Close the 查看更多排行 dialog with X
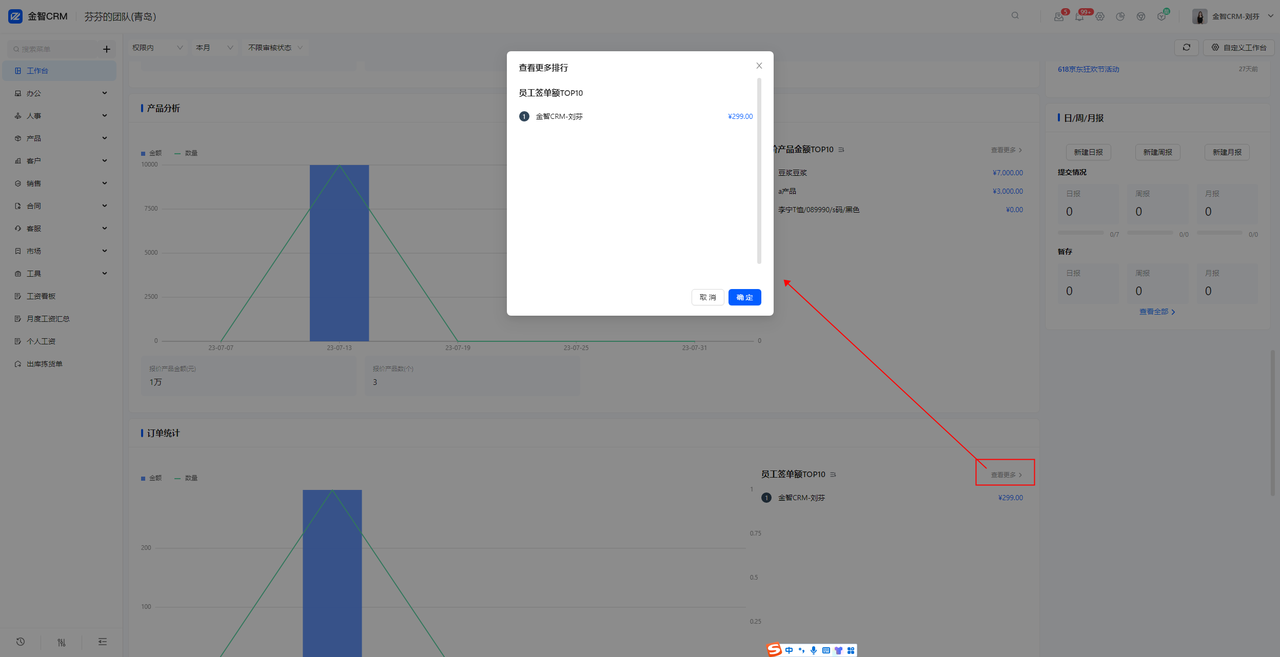This screenshot has height=657, width=1280. click(x=759, y=66)
